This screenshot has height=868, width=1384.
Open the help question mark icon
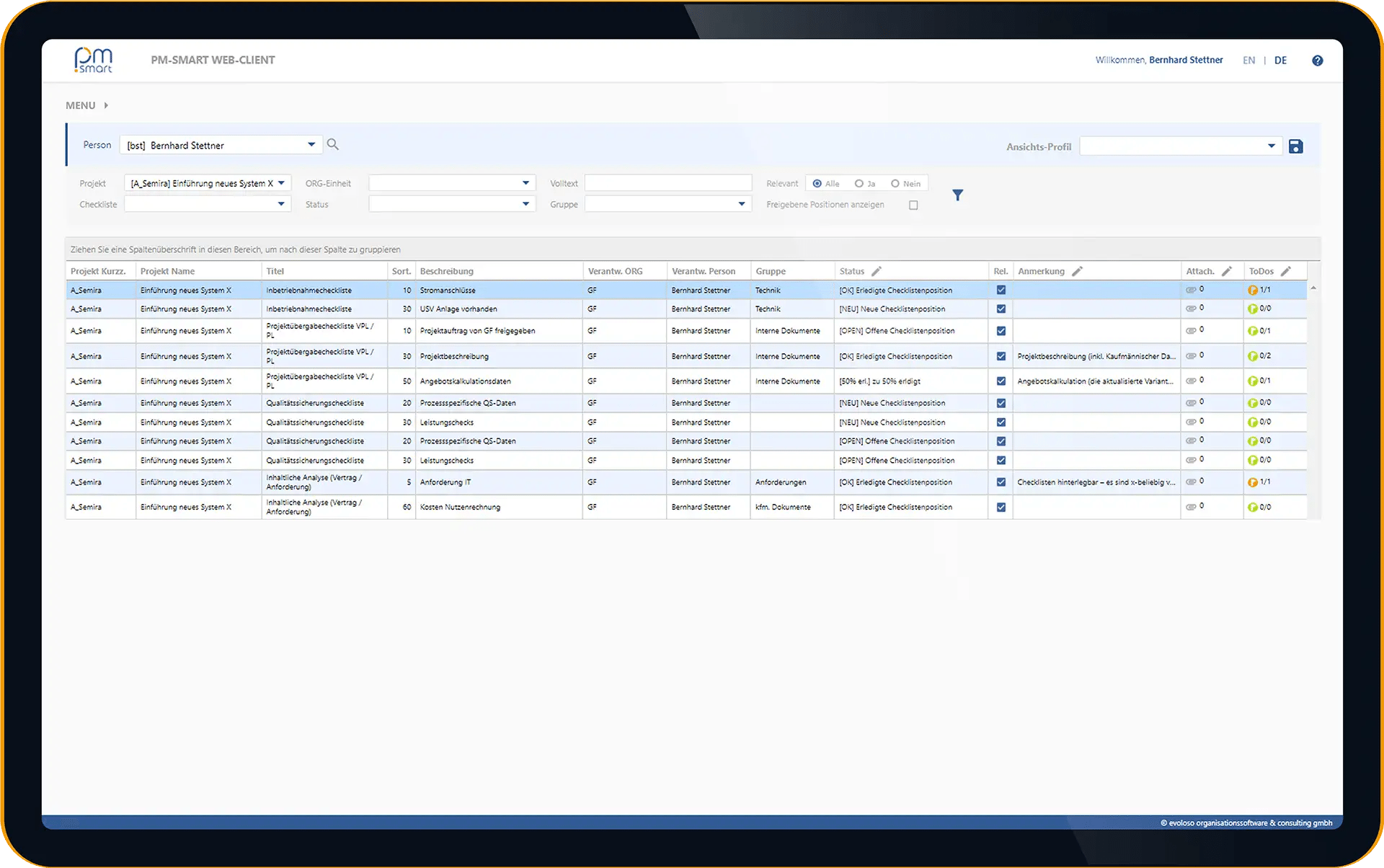1317,61
